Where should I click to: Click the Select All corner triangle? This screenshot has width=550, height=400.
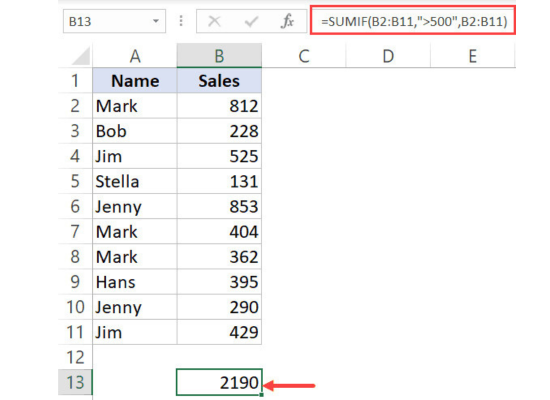(80, 56)
